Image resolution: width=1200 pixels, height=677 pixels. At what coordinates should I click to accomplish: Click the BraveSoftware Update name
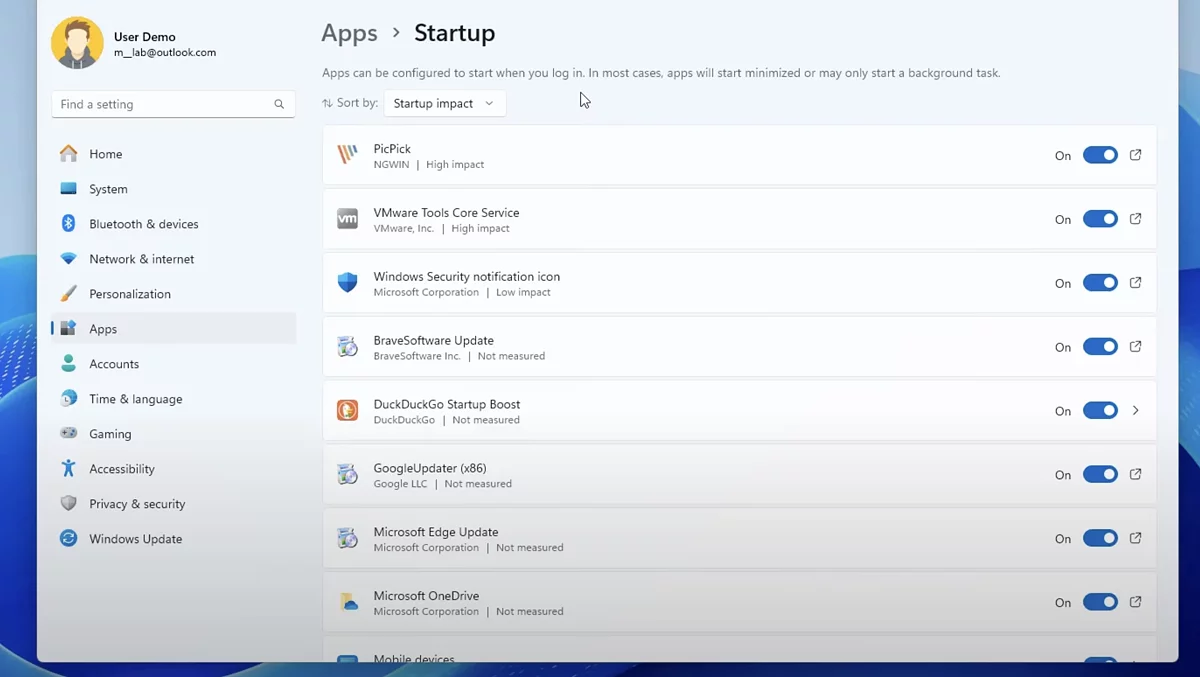tap(433, 341)
